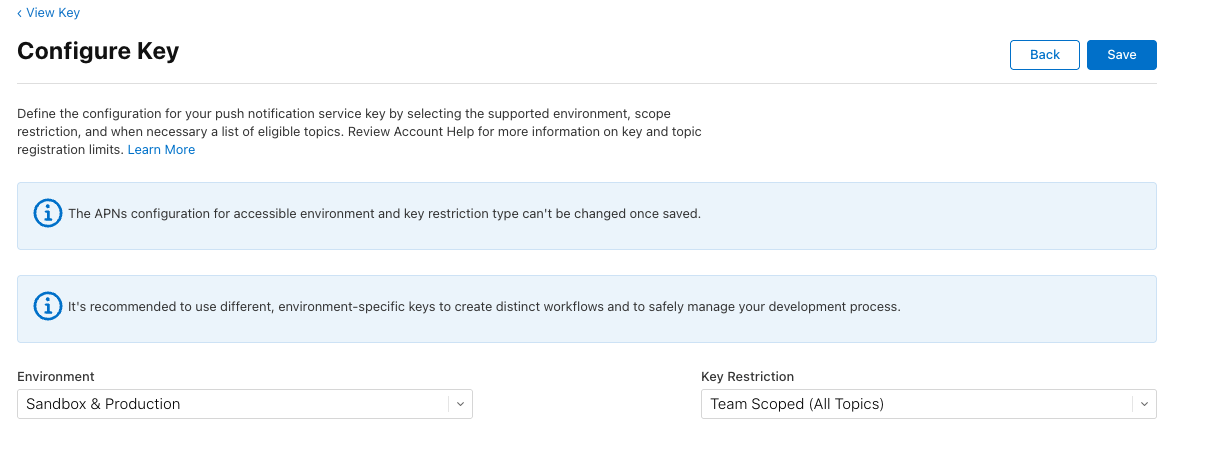Click the Key Restriction field label
The height and width of the screenshot is (474, 1226).
click(747, 377)
